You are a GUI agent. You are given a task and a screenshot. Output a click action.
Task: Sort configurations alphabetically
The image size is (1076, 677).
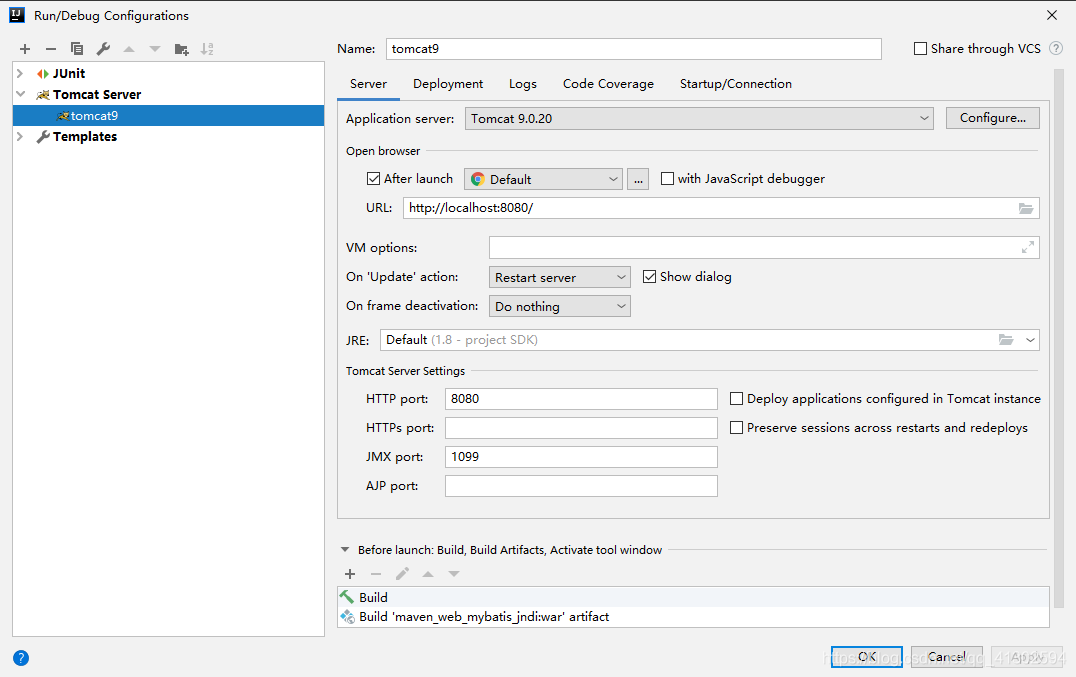click(207, 49)
